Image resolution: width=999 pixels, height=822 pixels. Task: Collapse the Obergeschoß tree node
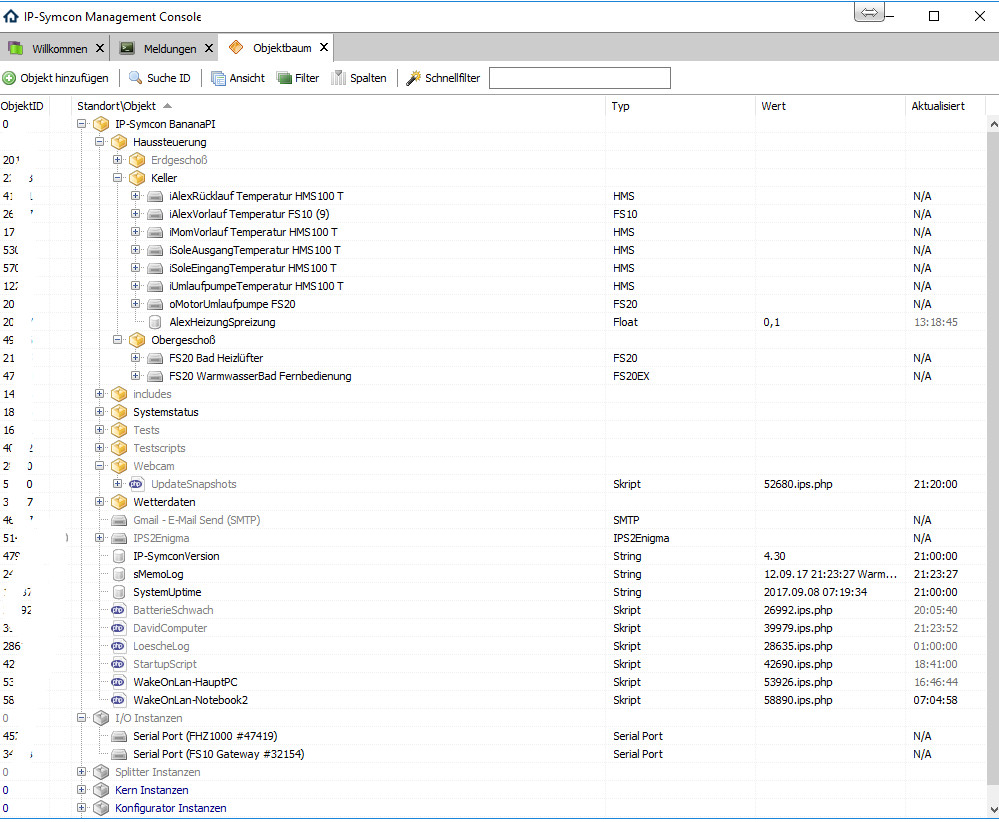click(117, 340)
